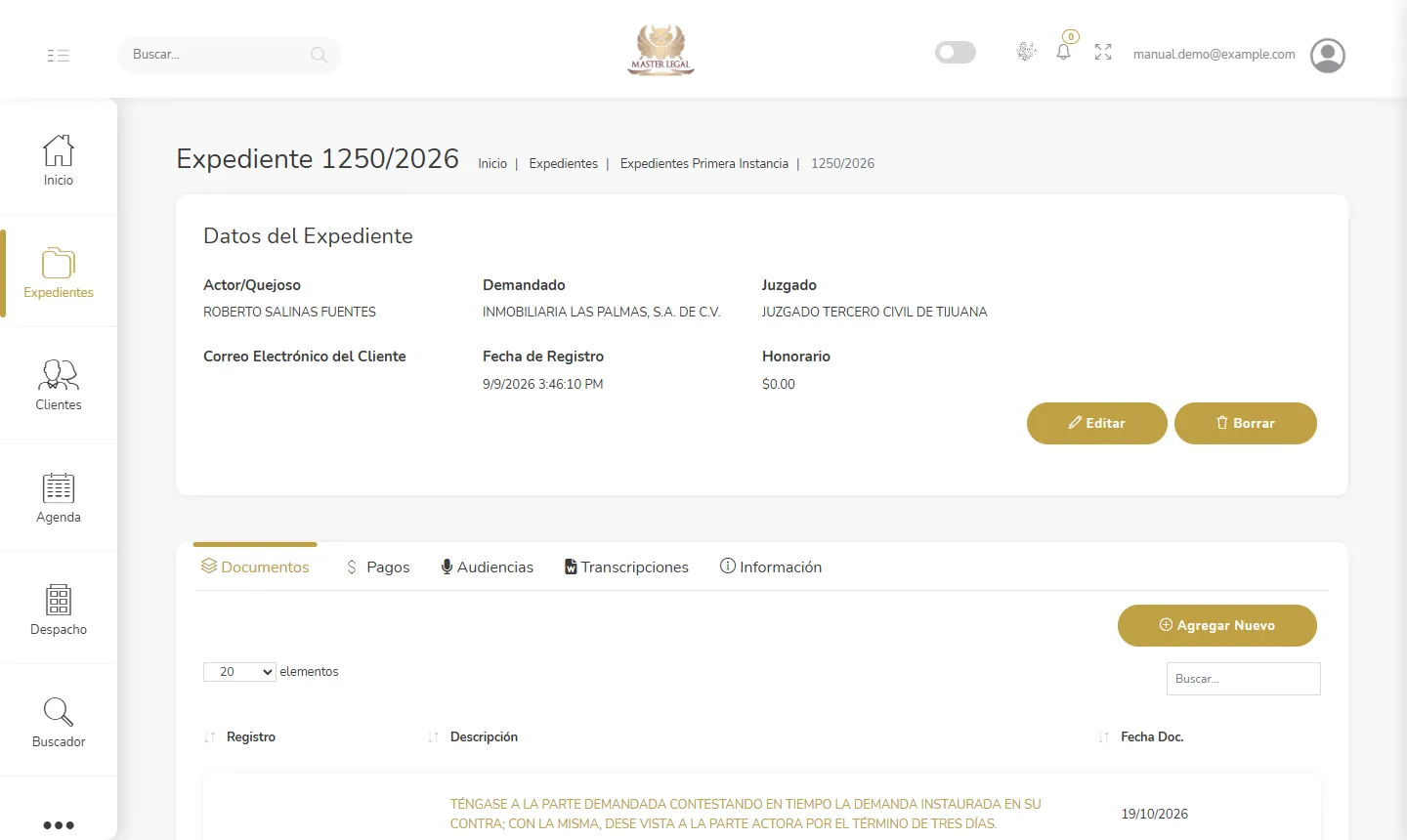Click the Master Legal logo
This screenshot has width=1407, height=840.
click(x=661, y=50)
